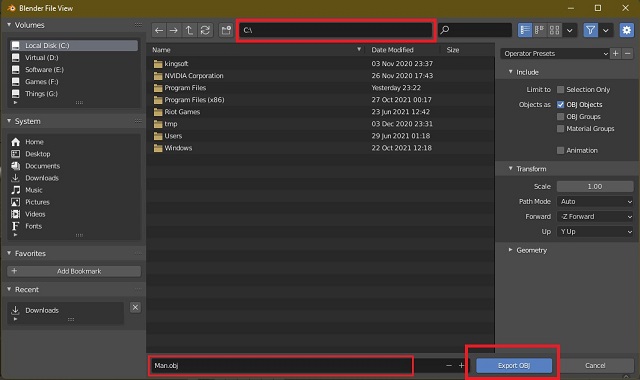The width and height of the screenshot is (640, 380).
Task: Collapse the System panel
Action: [9, 121]
